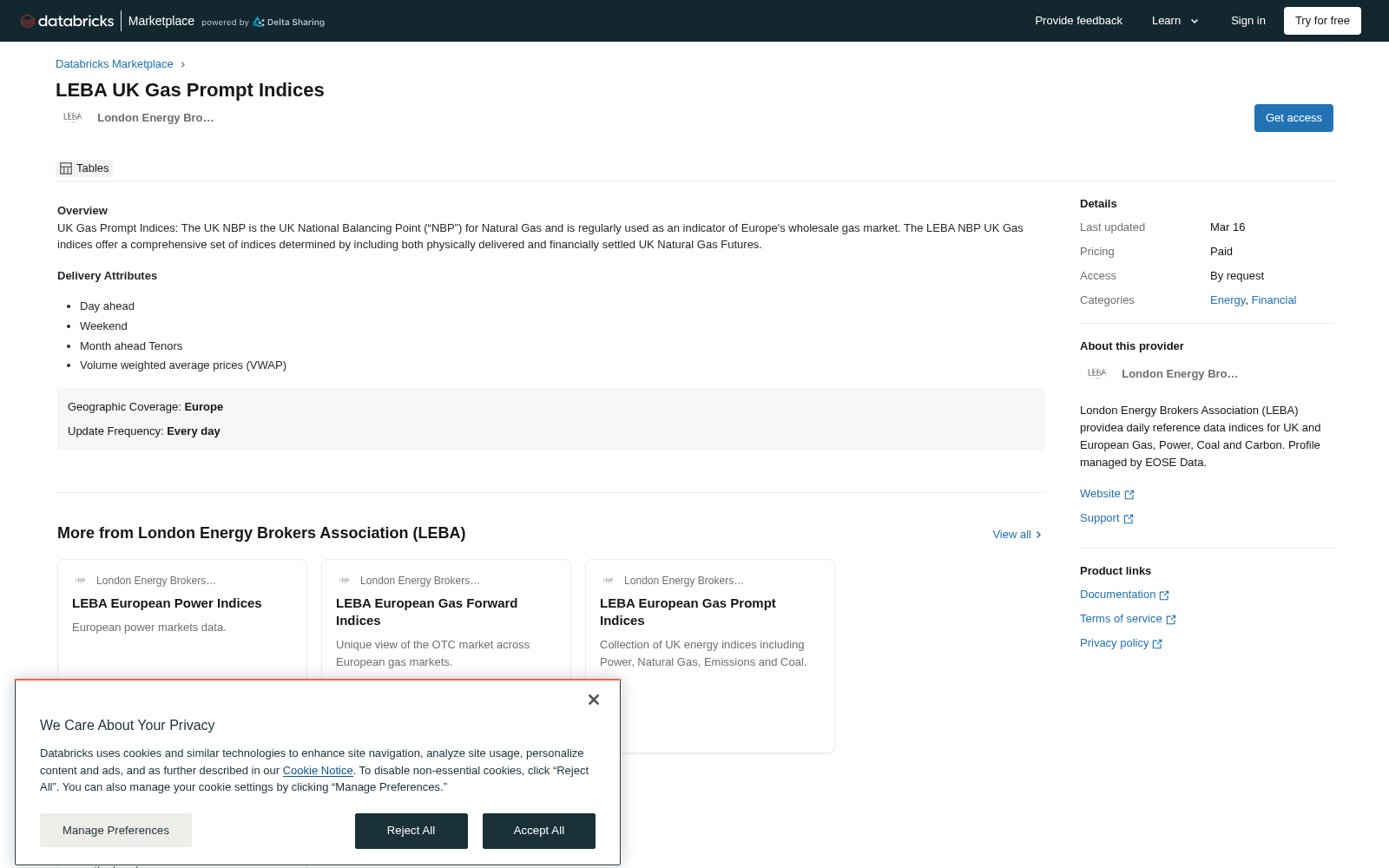
Task: Click Accept All cookies button
Action: coord(539,831)
